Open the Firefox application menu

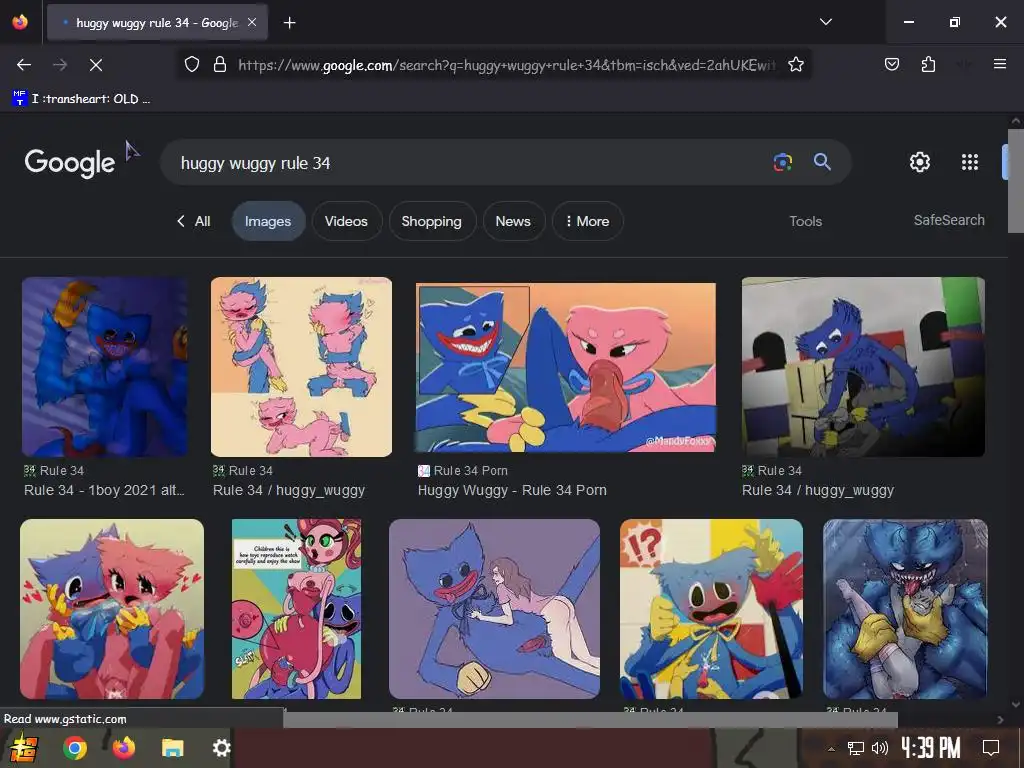click(x=999, y=64)
